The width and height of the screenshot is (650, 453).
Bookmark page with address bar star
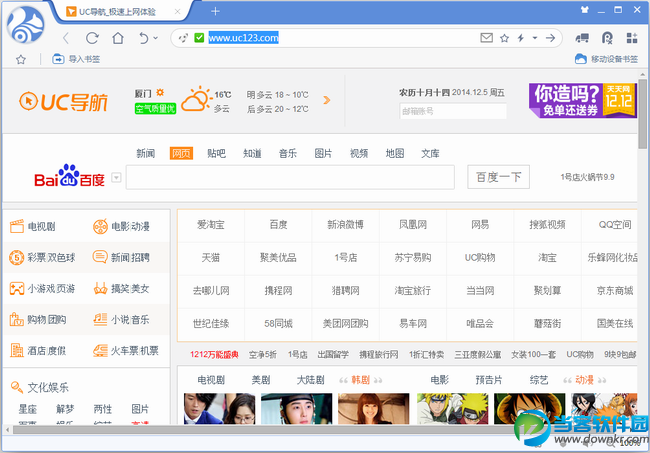point(504,38)
